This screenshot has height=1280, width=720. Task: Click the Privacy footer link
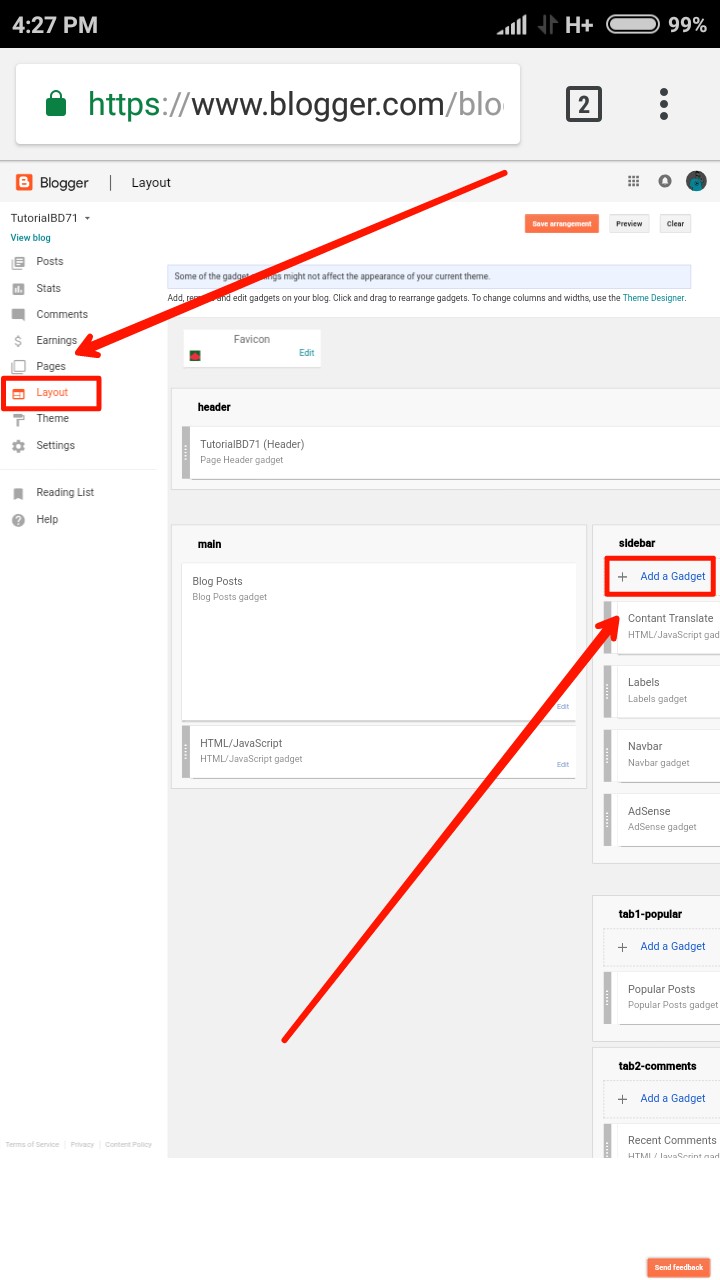click(82, 1144)
